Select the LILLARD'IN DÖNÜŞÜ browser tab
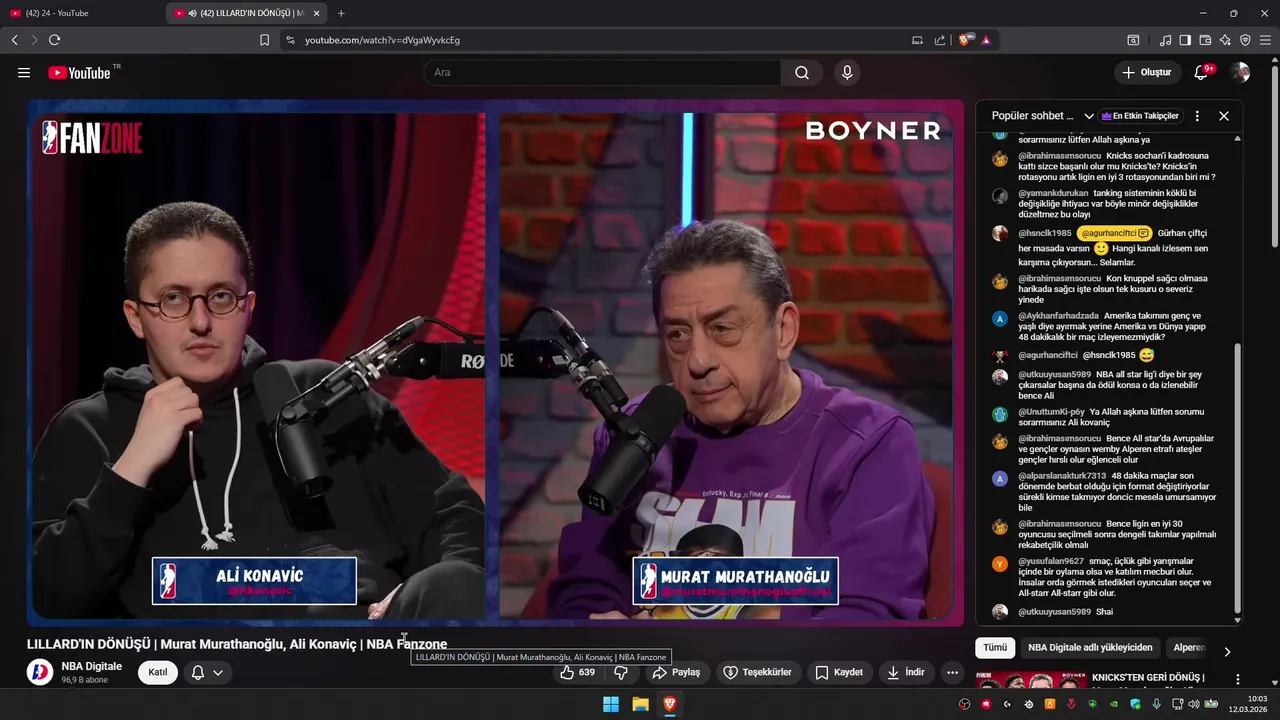This screenshot has width=1280, height=720. (245, 13)
